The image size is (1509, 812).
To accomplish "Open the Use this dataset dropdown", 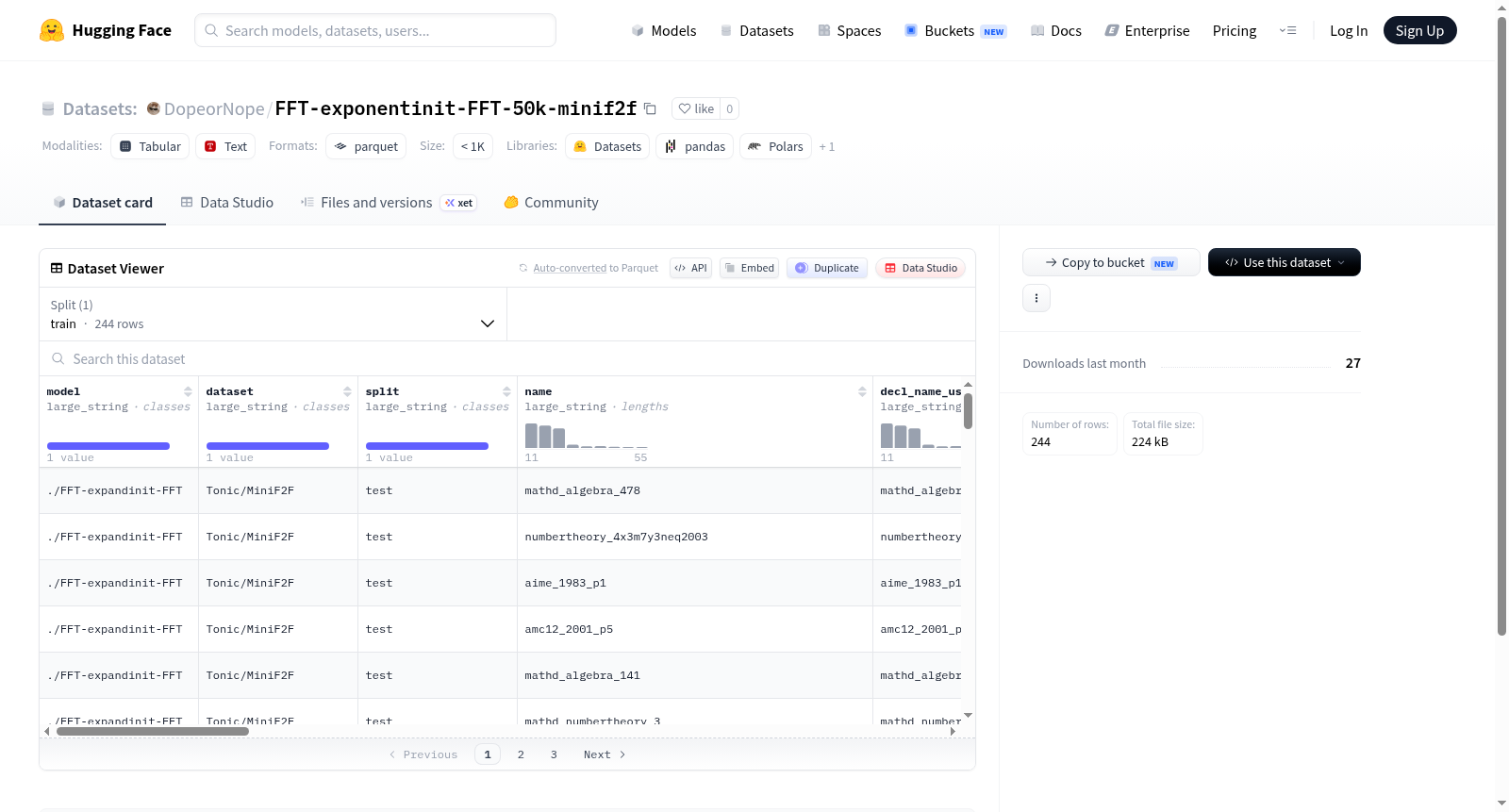I will point(1285,262).
